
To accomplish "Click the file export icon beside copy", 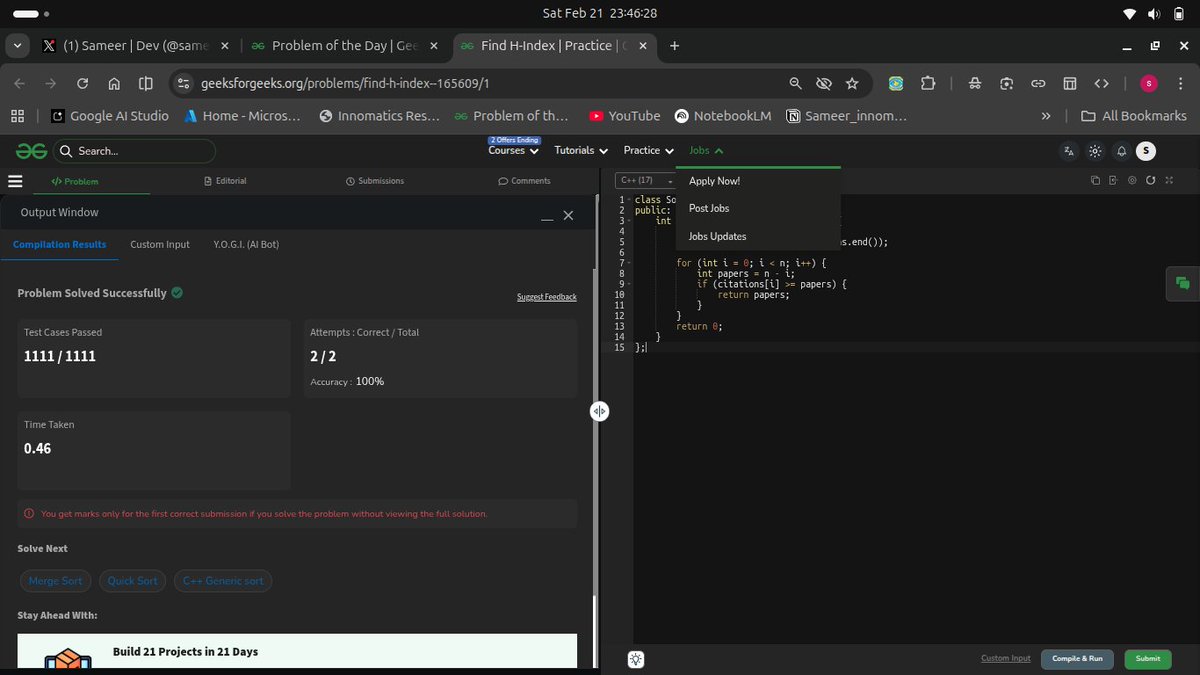I will pyautogui.click(x=1113, y=180).
